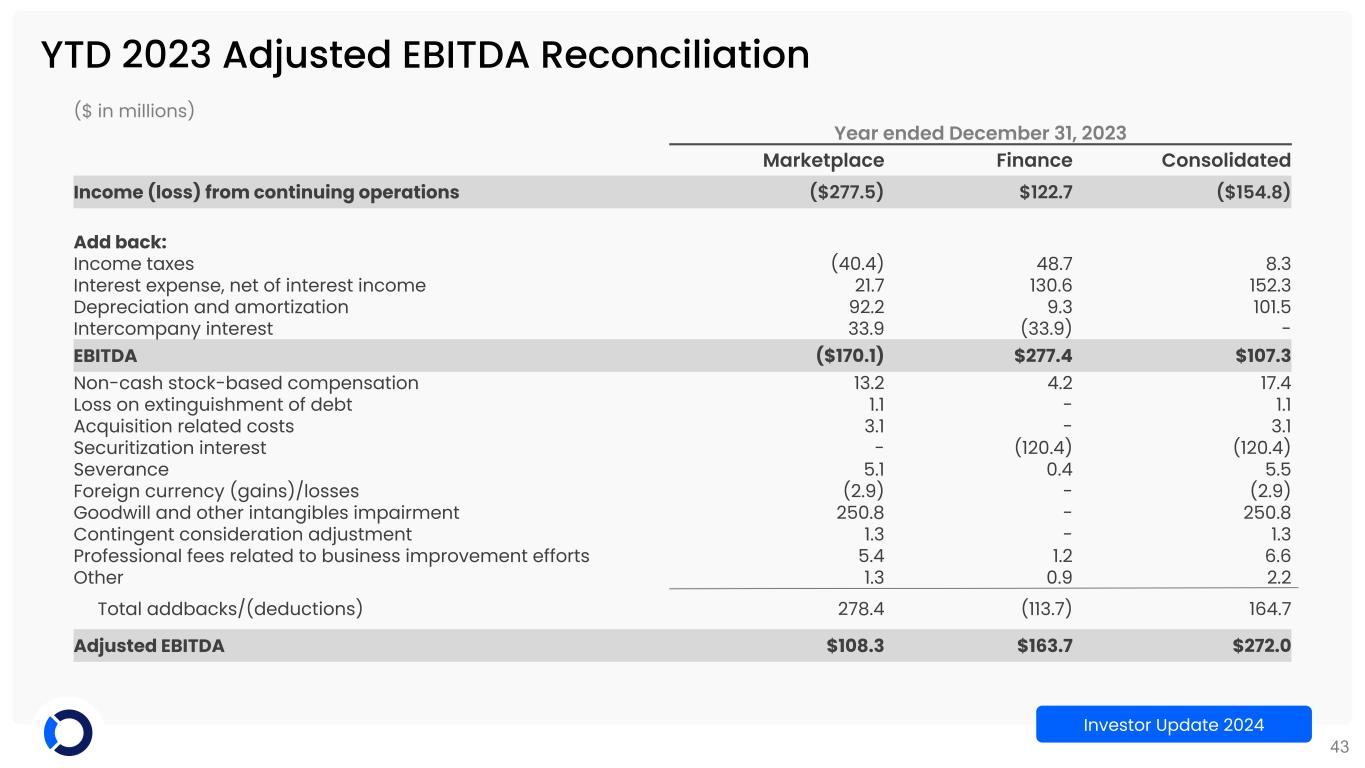The height and width of the screenshot is (768, 1365).
Task: Click the ($ in millions) note
Action: (134, 111)
